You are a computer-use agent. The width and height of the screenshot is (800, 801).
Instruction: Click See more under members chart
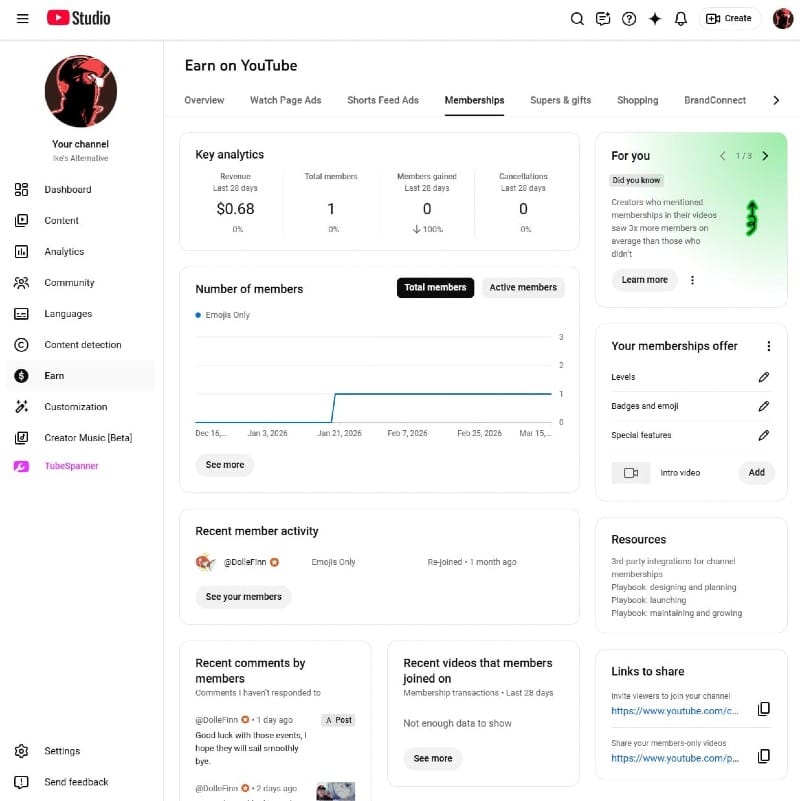click(225, 465)
